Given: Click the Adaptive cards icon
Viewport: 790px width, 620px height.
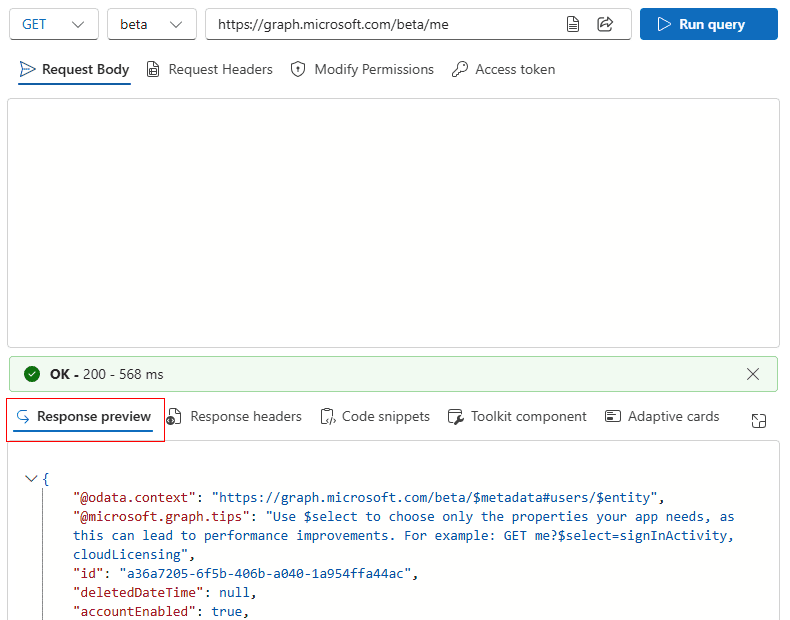Looking at the screenshot, I should click(x=613, y=417).
